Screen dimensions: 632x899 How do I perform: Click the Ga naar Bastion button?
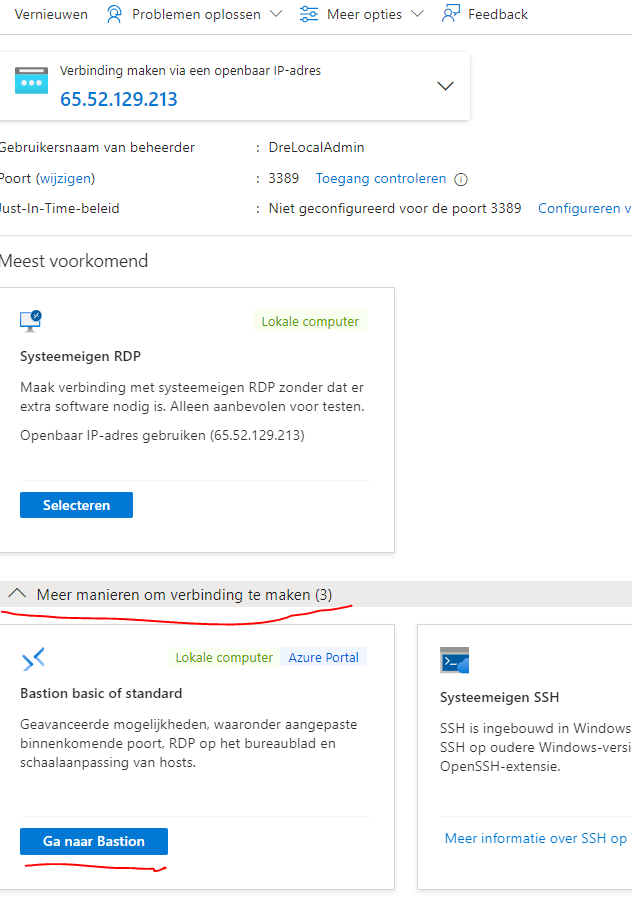click(x=94, y=841)
